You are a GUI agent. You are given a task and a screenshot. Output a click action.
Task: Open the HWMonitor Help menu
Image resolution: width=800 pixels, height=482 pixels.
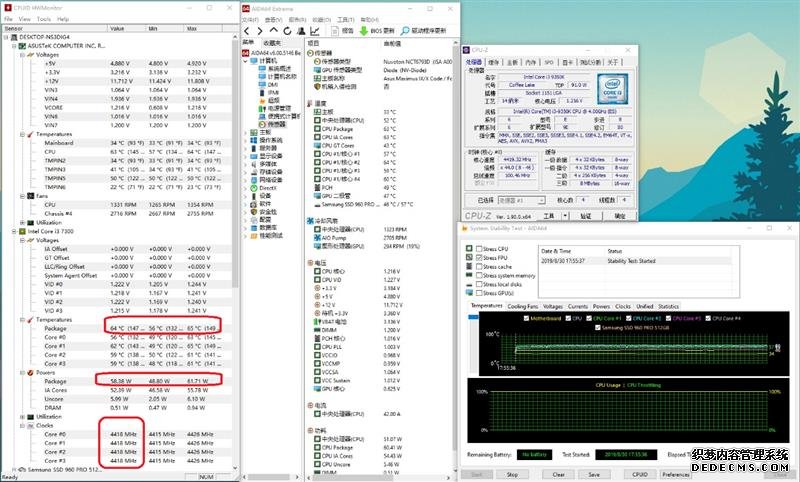pyautogui.click(x=63, y=19)
